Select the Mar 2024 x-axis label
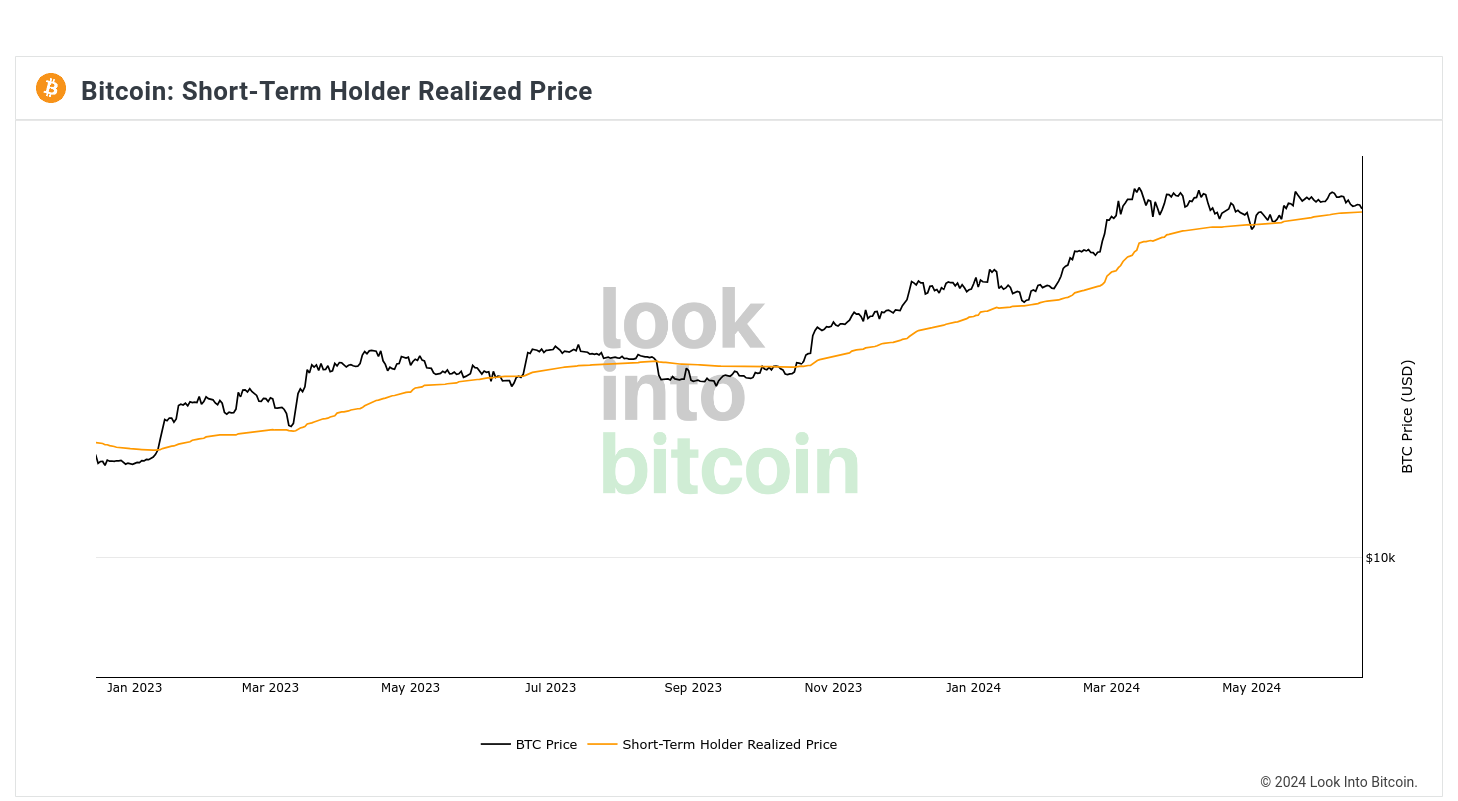The image size is (1458, 801). coord(1110,688)
